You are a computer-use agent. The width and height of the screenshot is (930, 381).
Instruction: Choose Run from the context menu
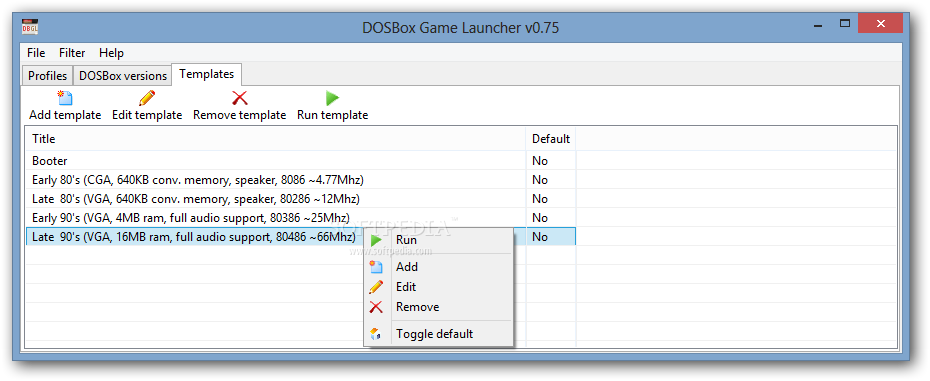click(x=438, y=240)
